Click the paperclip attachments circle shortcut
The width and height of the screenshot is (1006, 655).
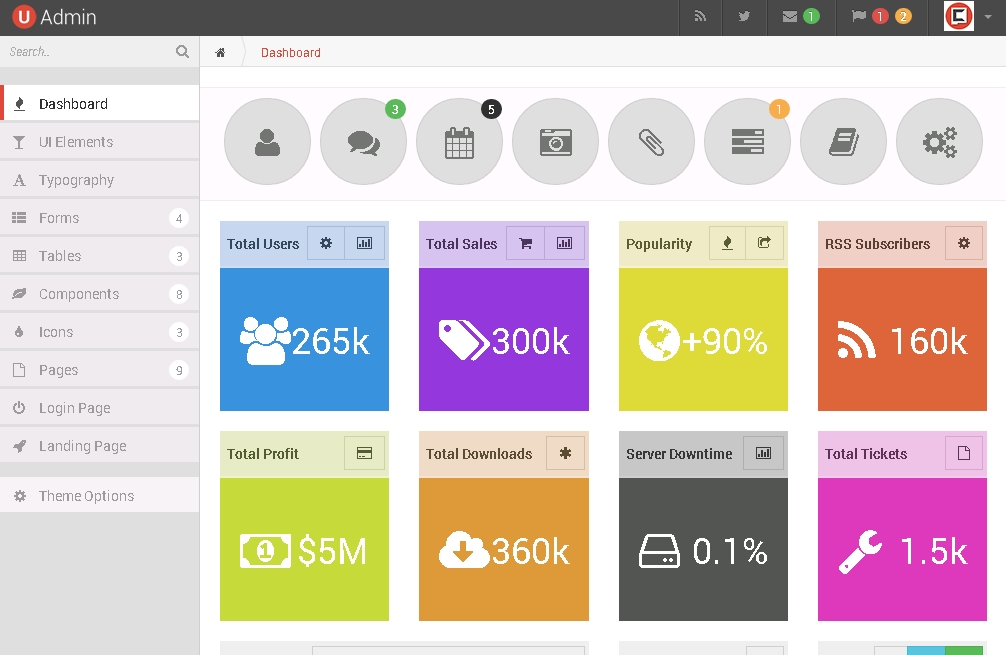tap(651, 142)
